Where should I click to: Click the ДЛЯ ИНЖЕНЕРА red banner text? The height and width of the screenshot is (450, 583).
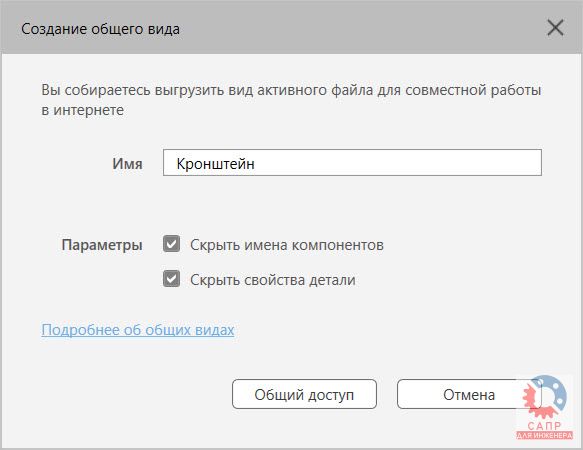point(545,435)
